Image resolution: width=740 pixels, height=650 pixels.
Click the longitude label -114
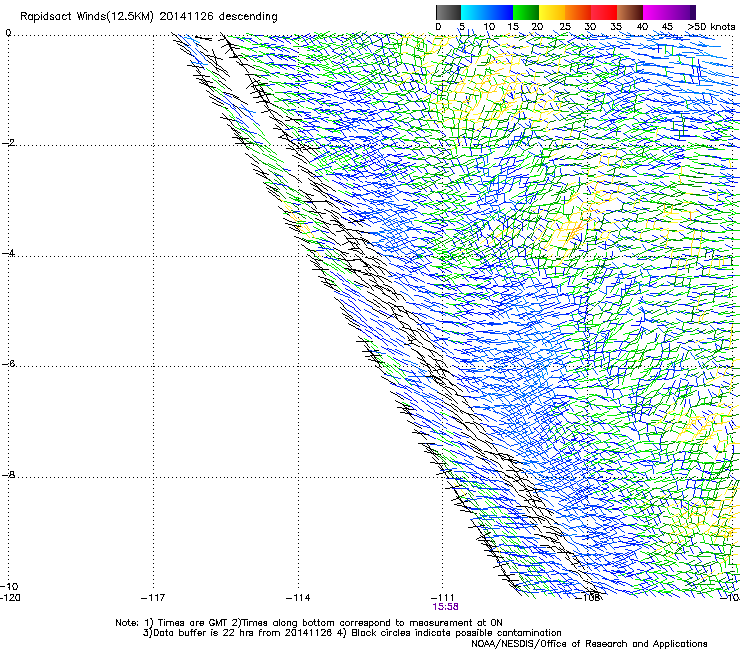click(x=298, y=598)
